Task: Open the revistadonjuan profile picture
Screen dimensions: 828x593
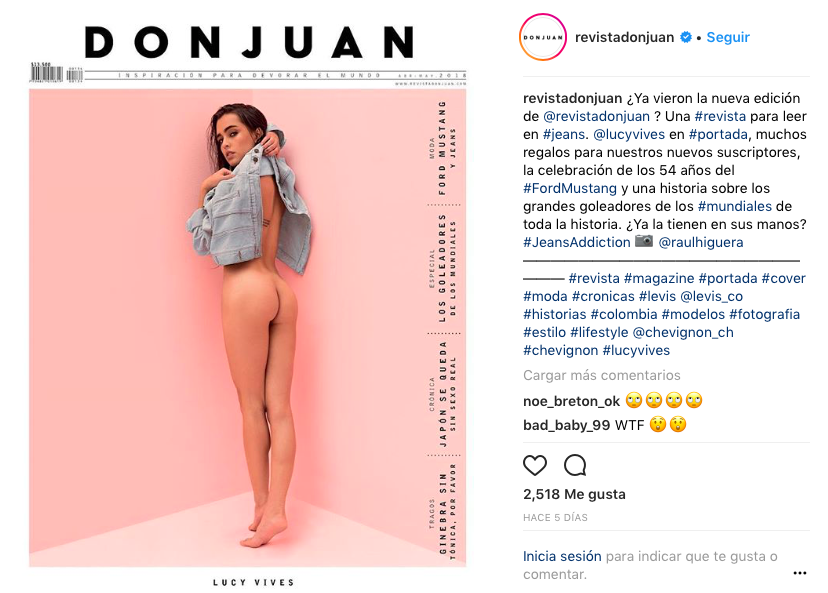Action: 543,37
